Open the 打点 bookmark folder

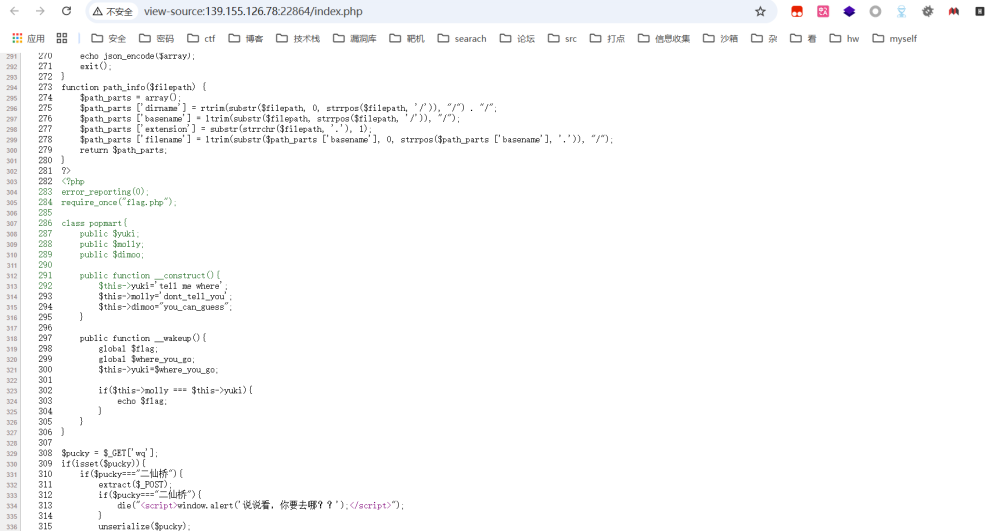(x=607, y=38)
